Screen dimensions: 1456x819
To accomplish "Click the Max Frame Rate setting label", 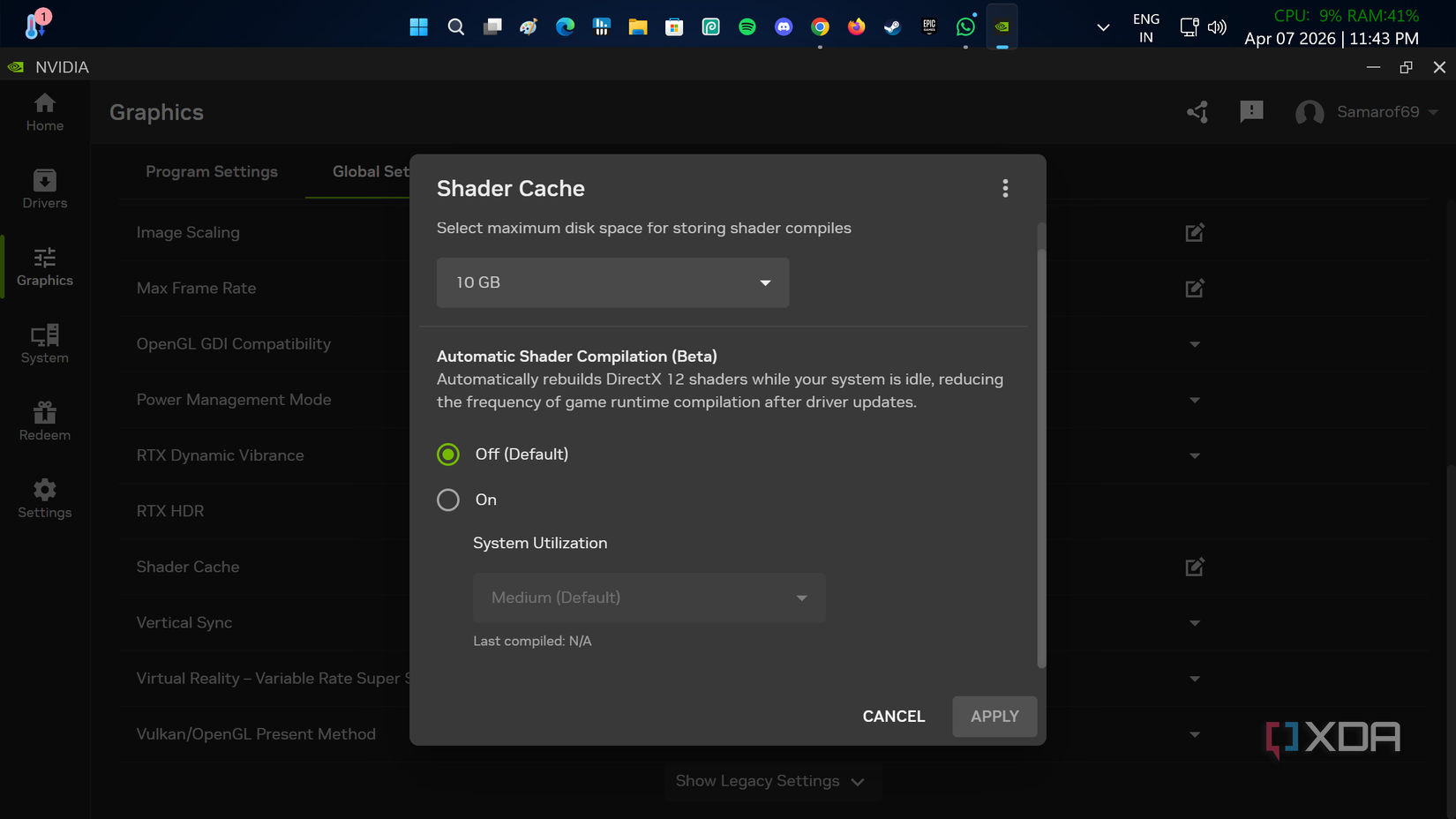I will tap(196, 288).
